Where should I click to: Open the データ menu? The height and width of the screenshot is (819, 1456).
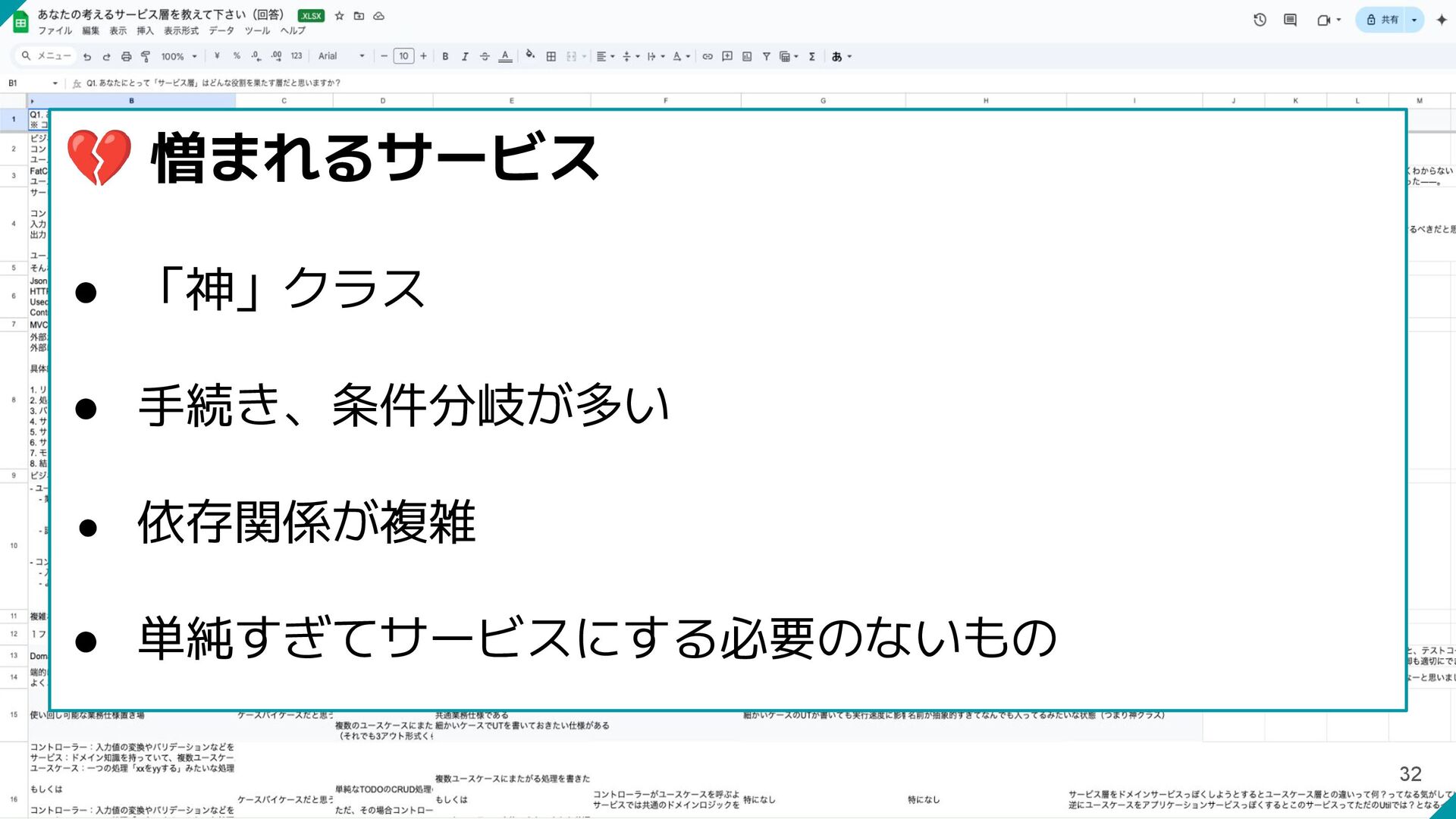[x=221, y=31]
